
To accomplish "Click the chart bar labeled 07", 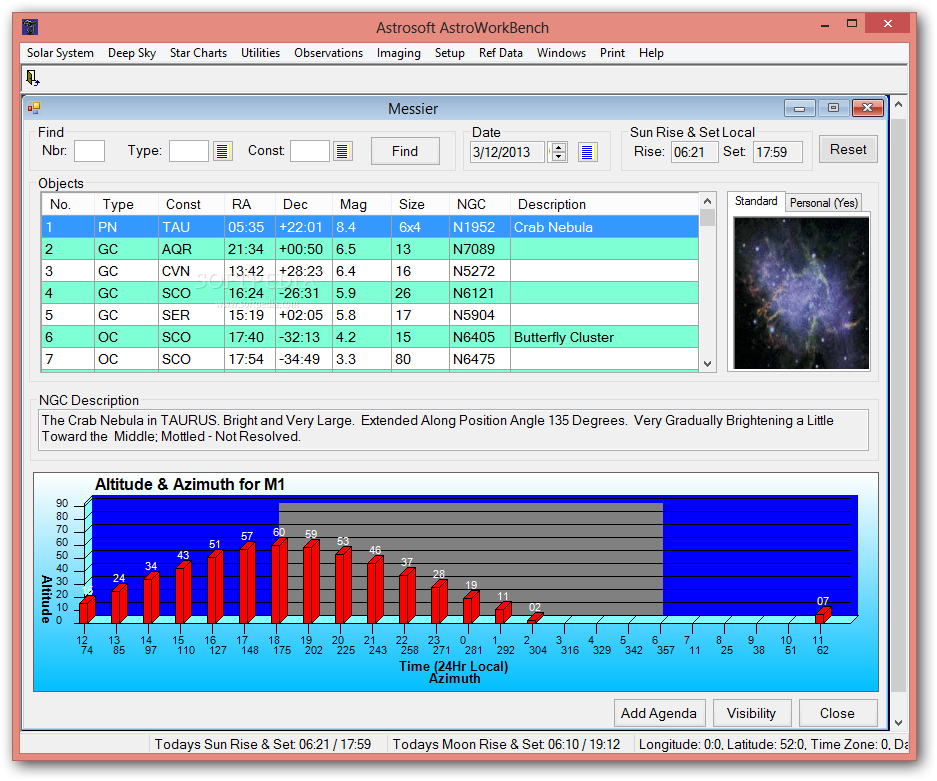I will 823,615.
